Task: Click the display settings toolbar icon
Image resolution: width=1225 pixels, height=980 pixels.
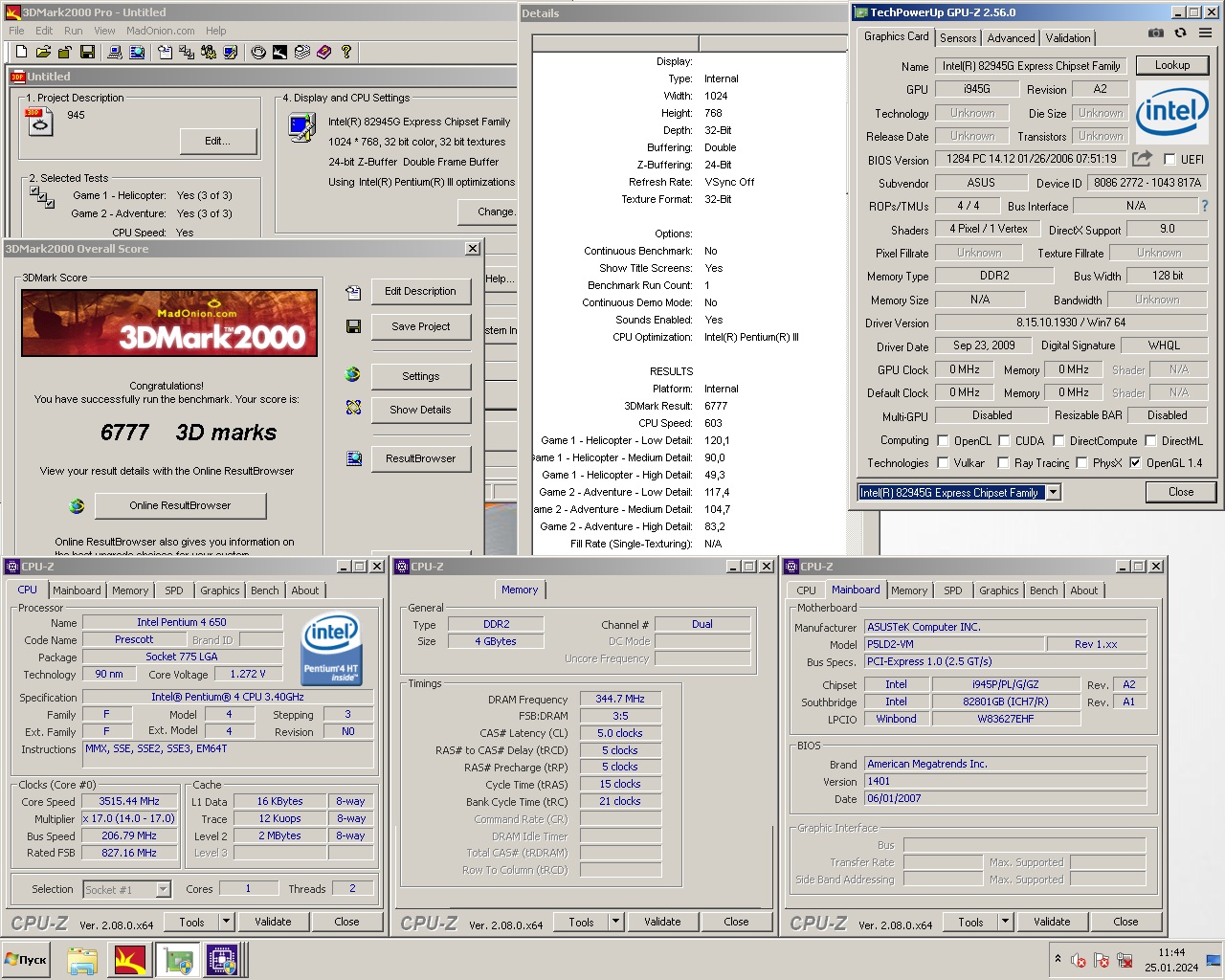Action: [230, 52]
